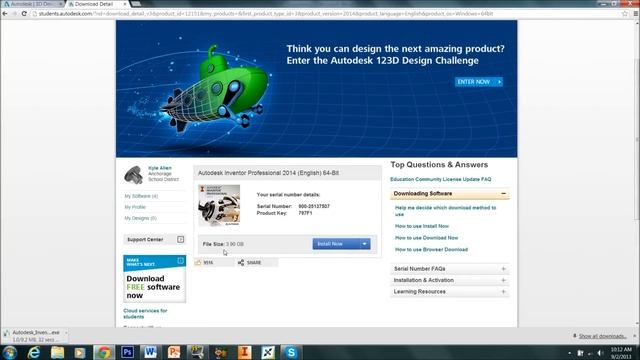The image size is (640, 360).
Task: Close the downloads bar
Action: [x=635, y=336]
